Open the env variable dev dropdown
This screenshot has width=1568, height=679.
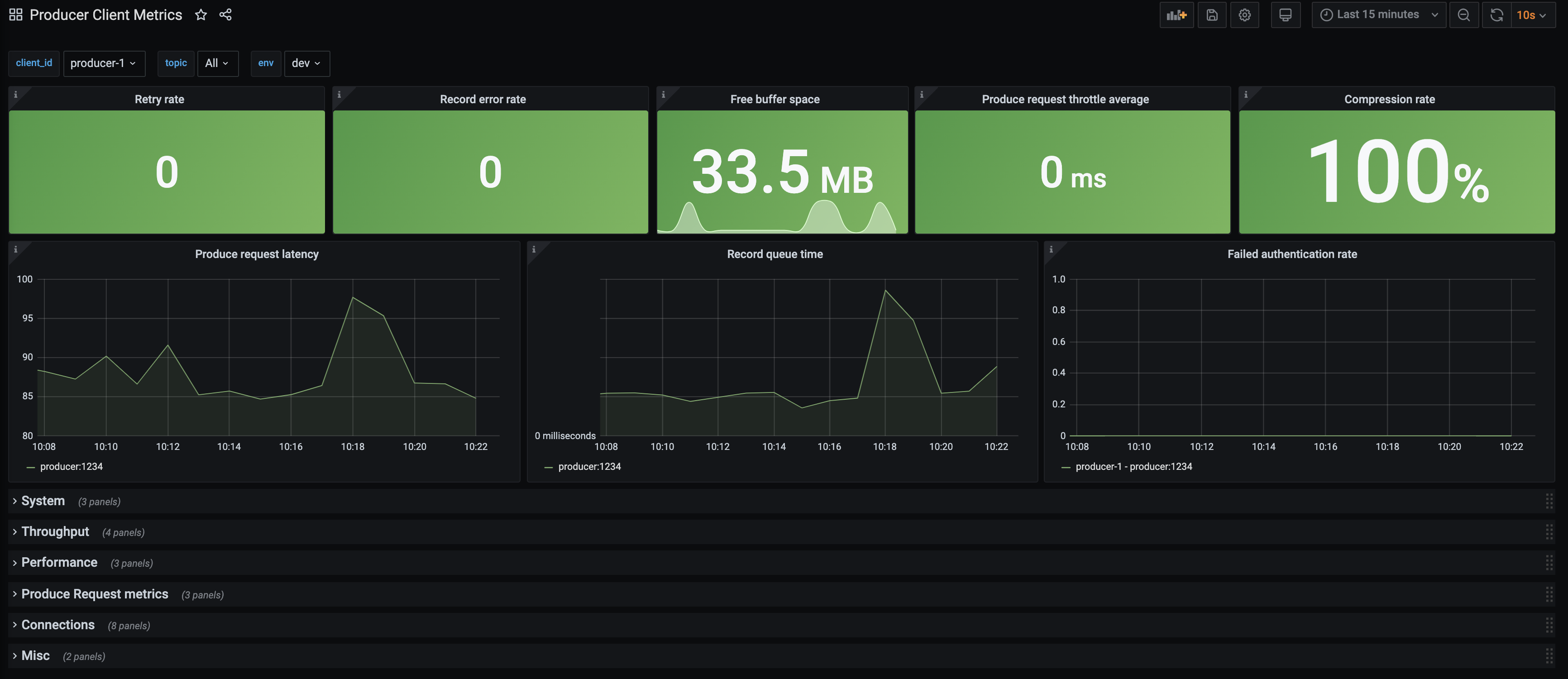(x=307, y=63)
